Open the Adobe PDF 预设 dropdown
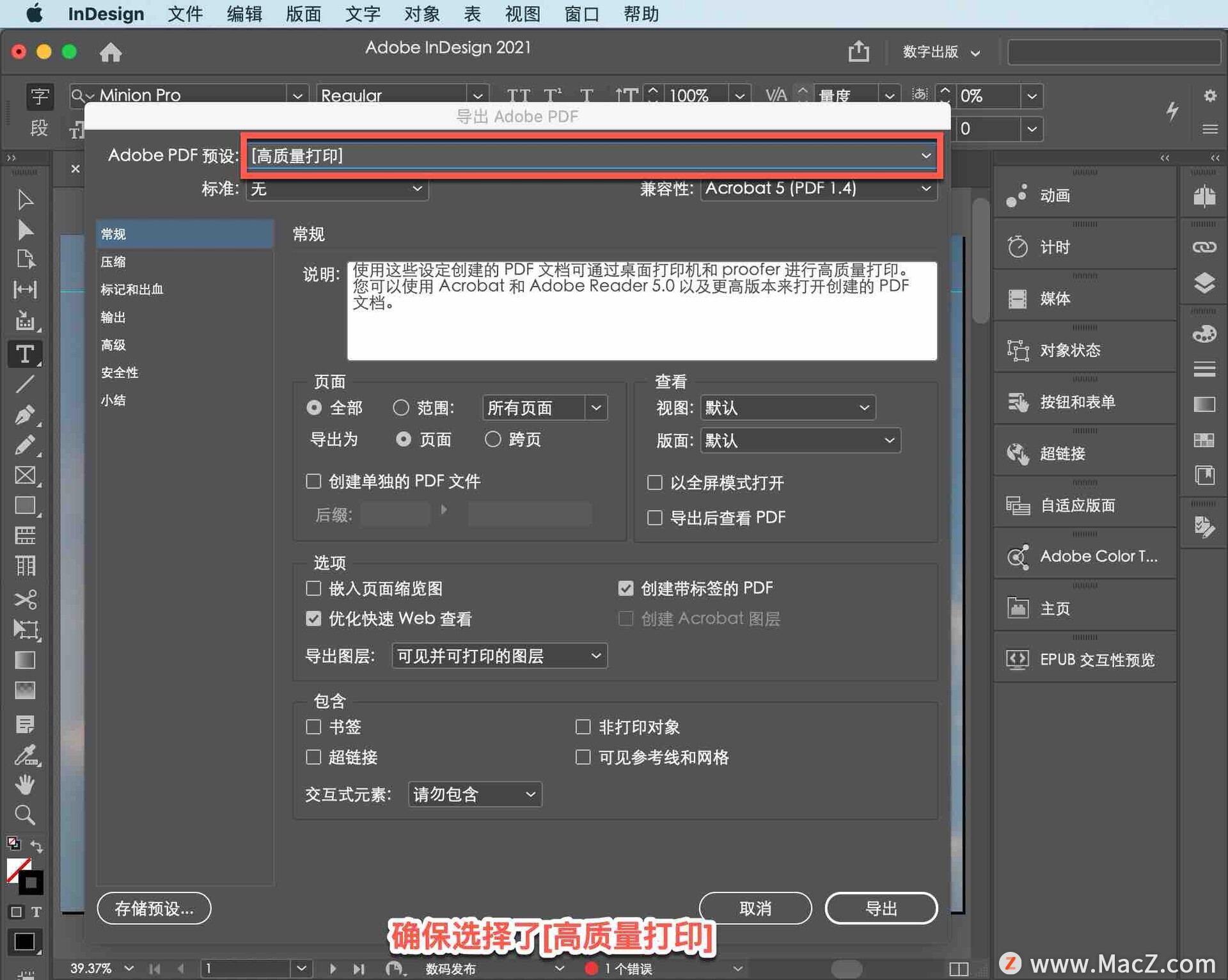This screenshot has height=980, width=1228. (x=592, y=155)
